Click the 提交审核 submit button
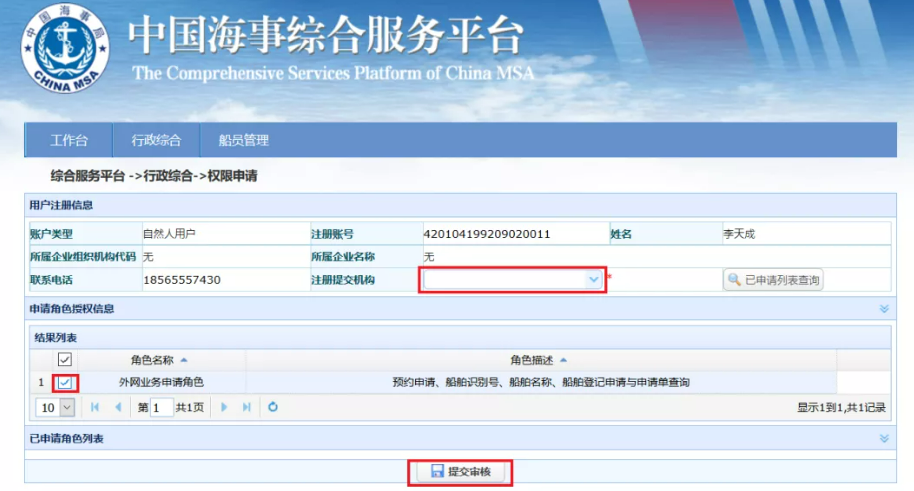This screenshot has height=491, width=914. click(460, 472)
